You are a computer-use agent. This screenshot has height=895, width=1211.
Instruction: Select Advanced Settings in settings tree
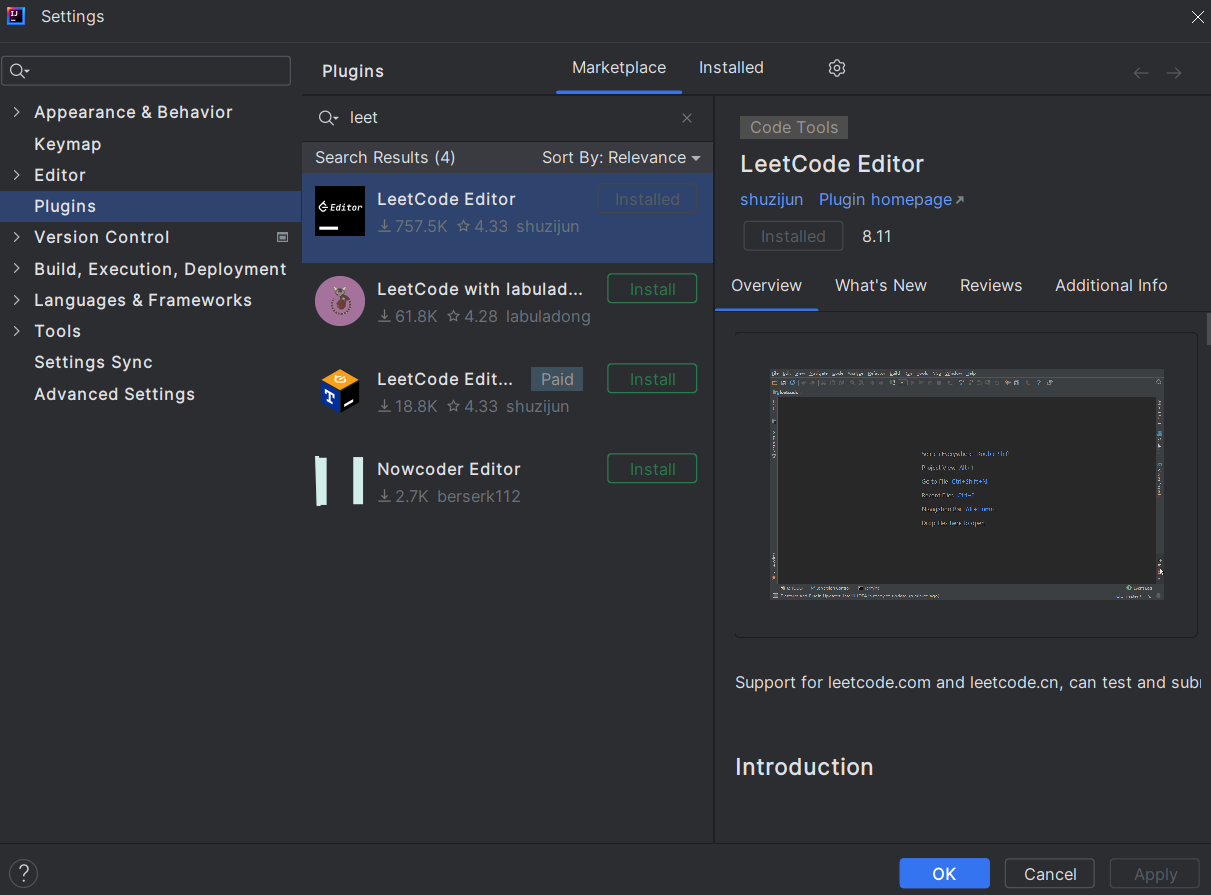(x=114, y=394)
